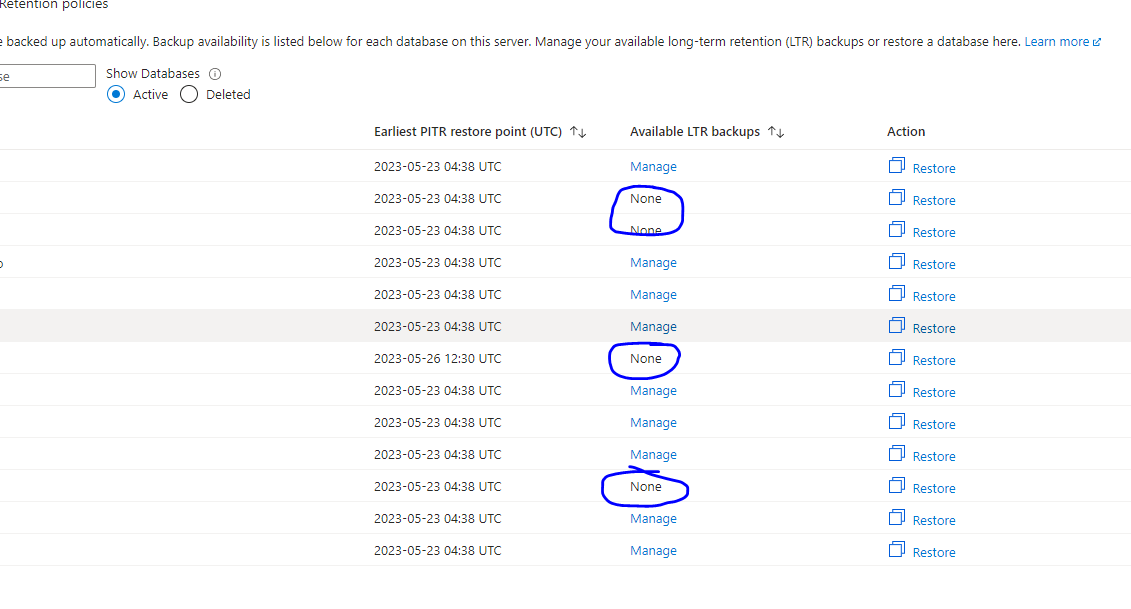Click the restore icon in the last row
This screenshot has width=1131, height=609.
pos(897,550)
